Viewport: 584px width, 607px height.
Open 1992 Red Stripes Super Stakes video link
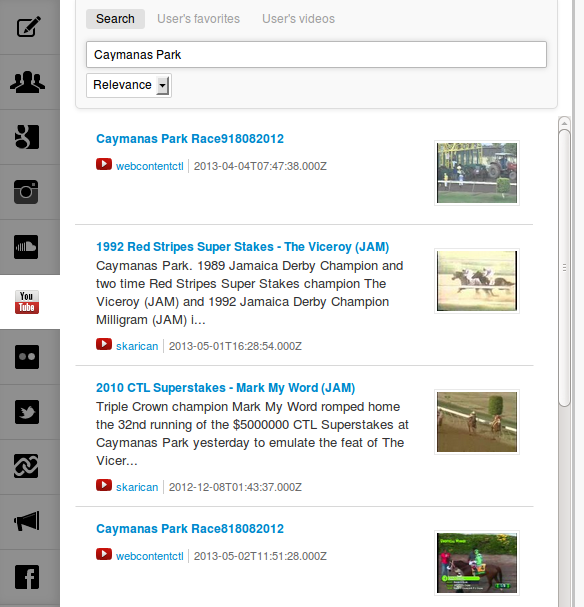coord(242,247)
